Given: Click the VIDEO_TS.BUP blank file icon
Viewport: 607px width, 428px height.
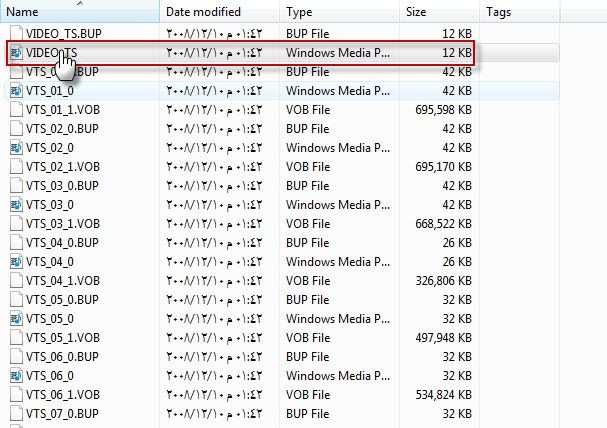Looking at the screenshot, I should pyautogui.click(x=16, y=34).
